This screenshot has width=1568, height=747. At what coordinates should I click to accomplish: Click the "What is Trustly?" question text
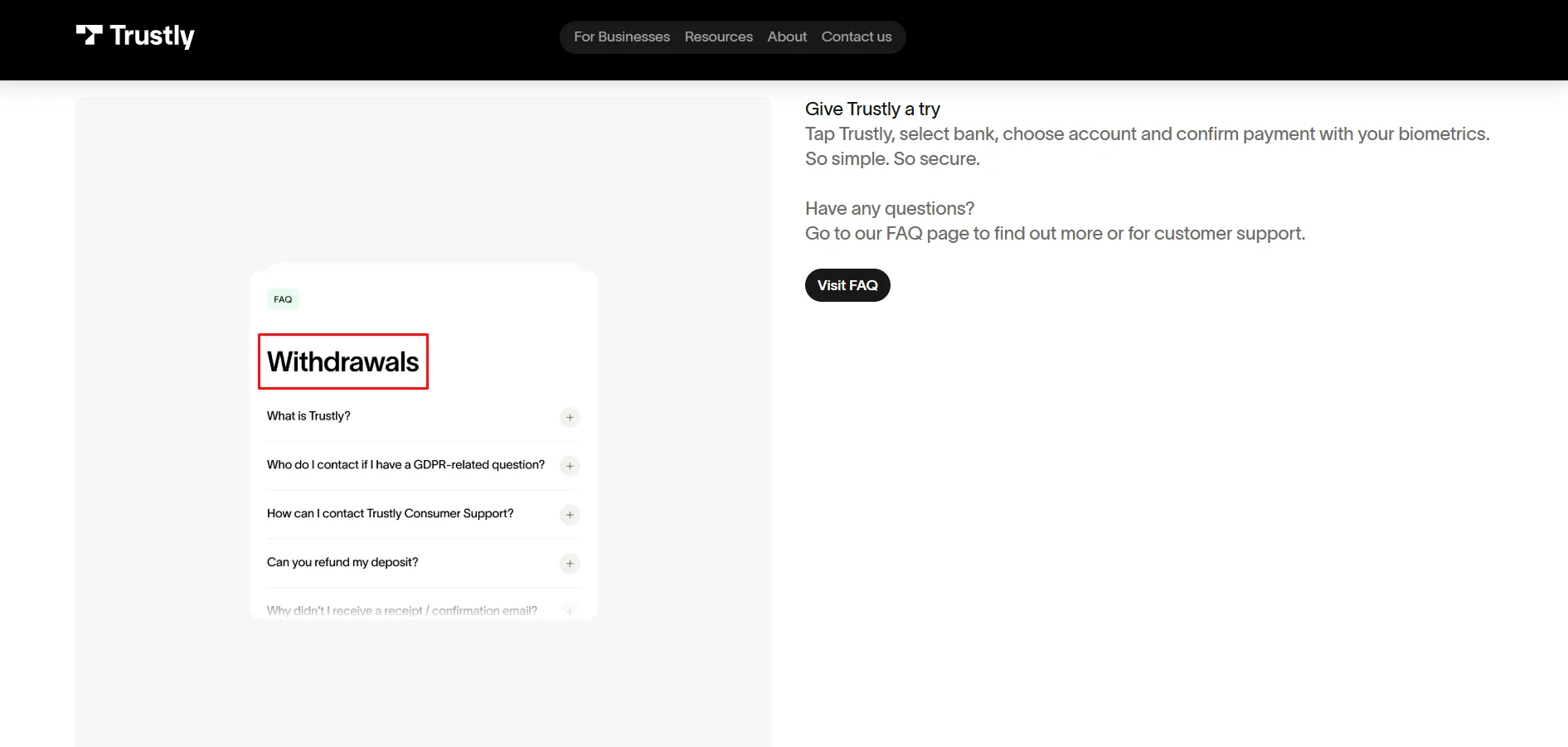308,416
